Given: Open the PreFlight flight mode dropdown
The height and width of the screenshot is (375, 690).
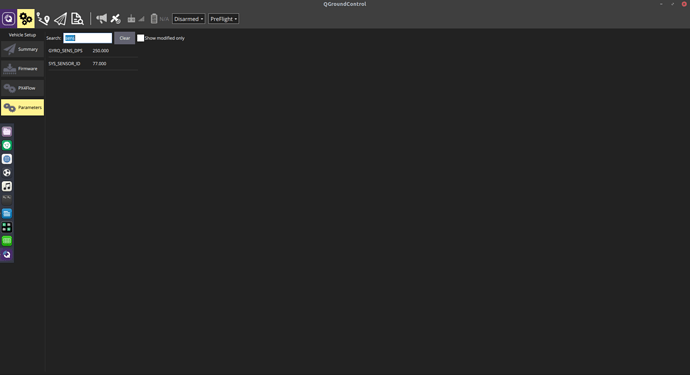Looking at the screenshot, I should 224,19.
